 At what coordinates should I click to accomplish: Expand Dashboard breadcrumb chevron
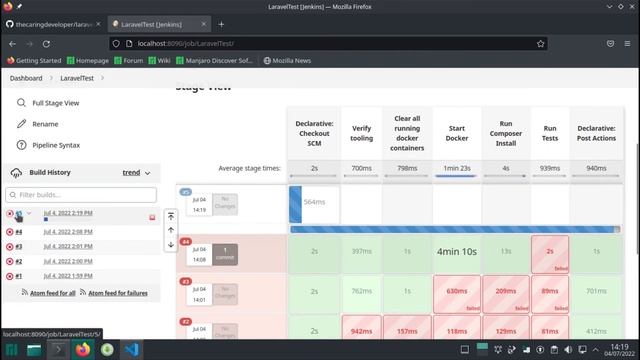click(51, 78)
